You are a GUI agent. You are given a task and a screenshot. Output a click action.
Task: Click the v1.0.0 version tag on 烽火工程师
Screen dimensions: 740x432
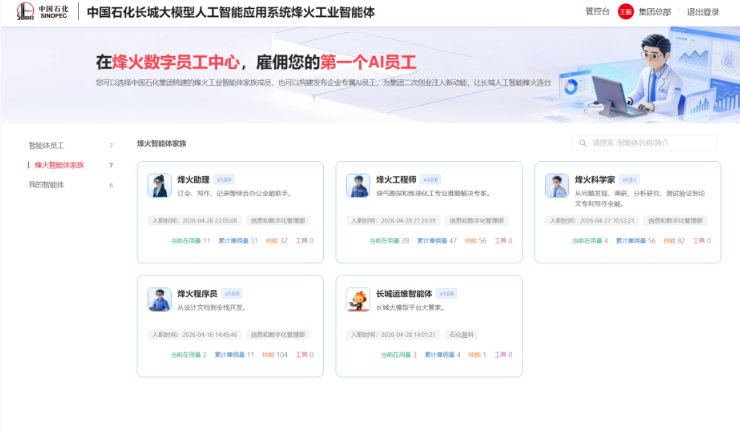point(430,180)
